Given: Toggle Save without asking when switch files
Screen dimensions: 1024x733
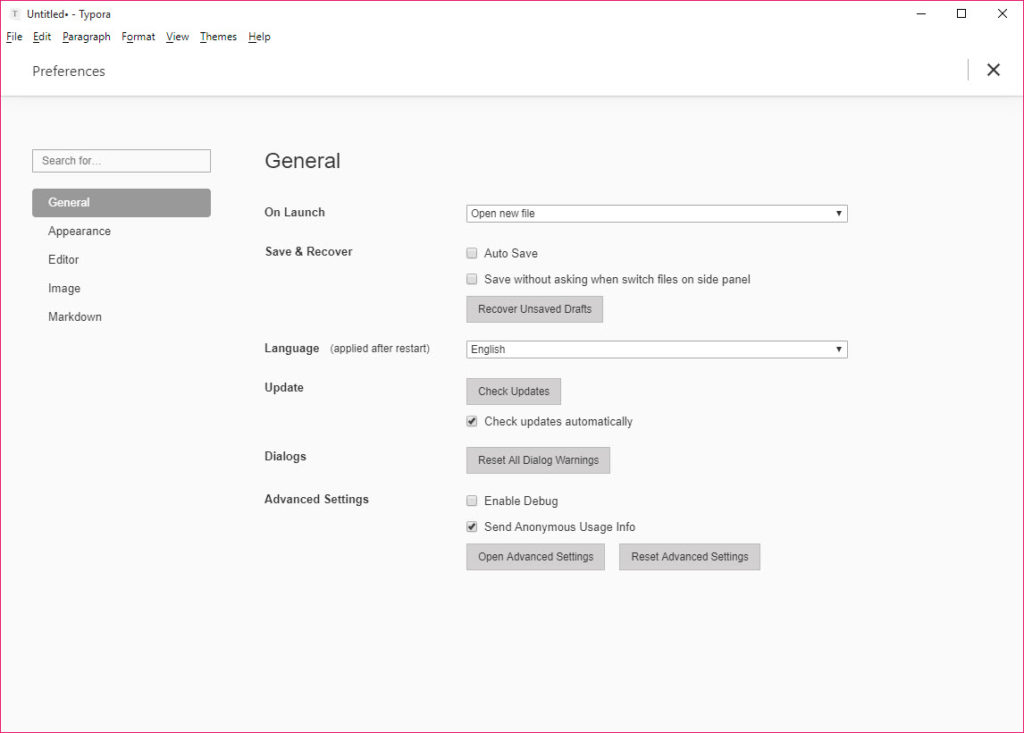Looking at the screenshot, I should (472, 280).
